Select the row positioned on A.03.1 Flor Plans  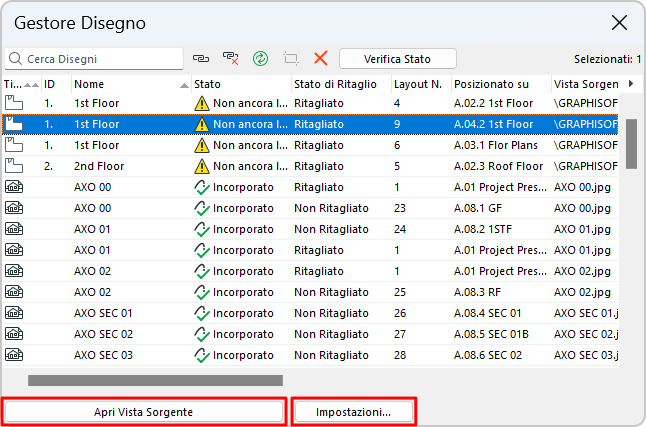[310, 145]
